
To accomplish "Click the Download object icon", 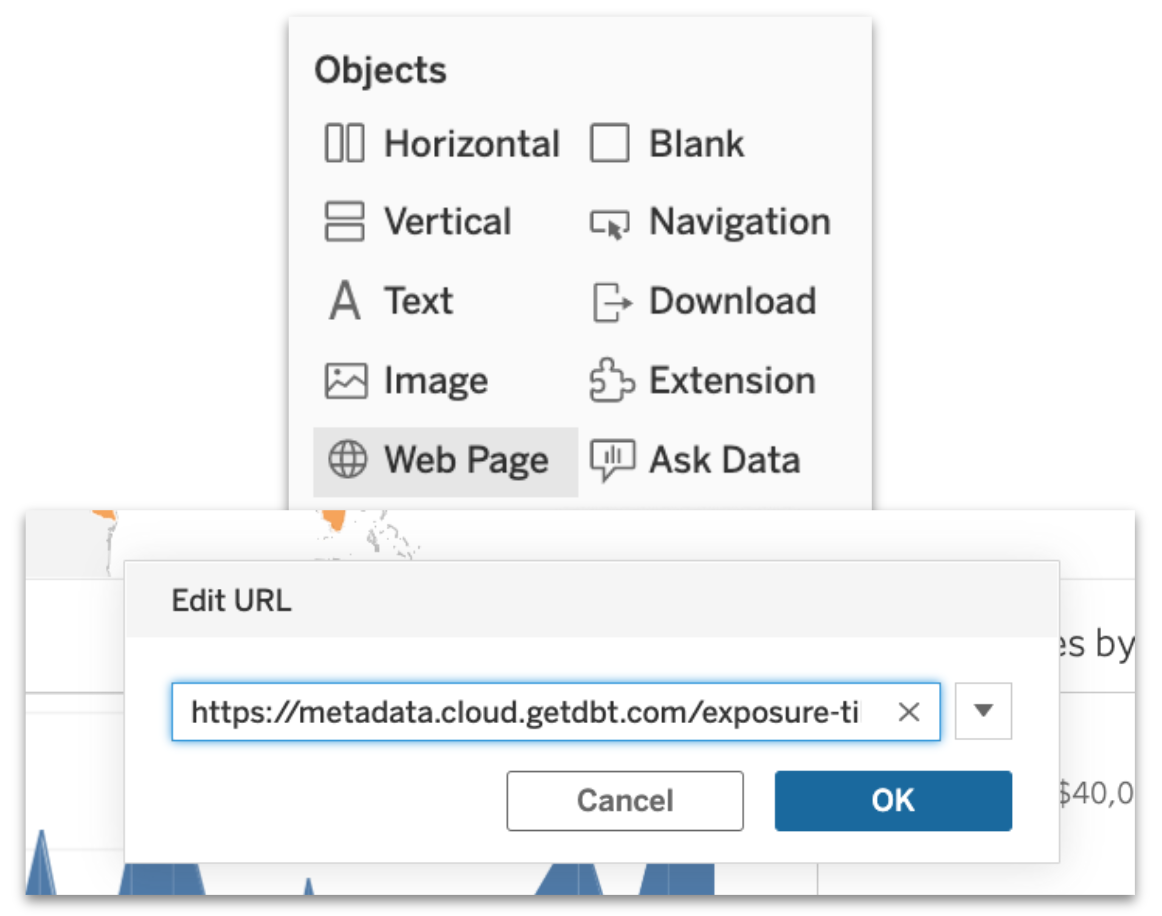I will point(613,301).
